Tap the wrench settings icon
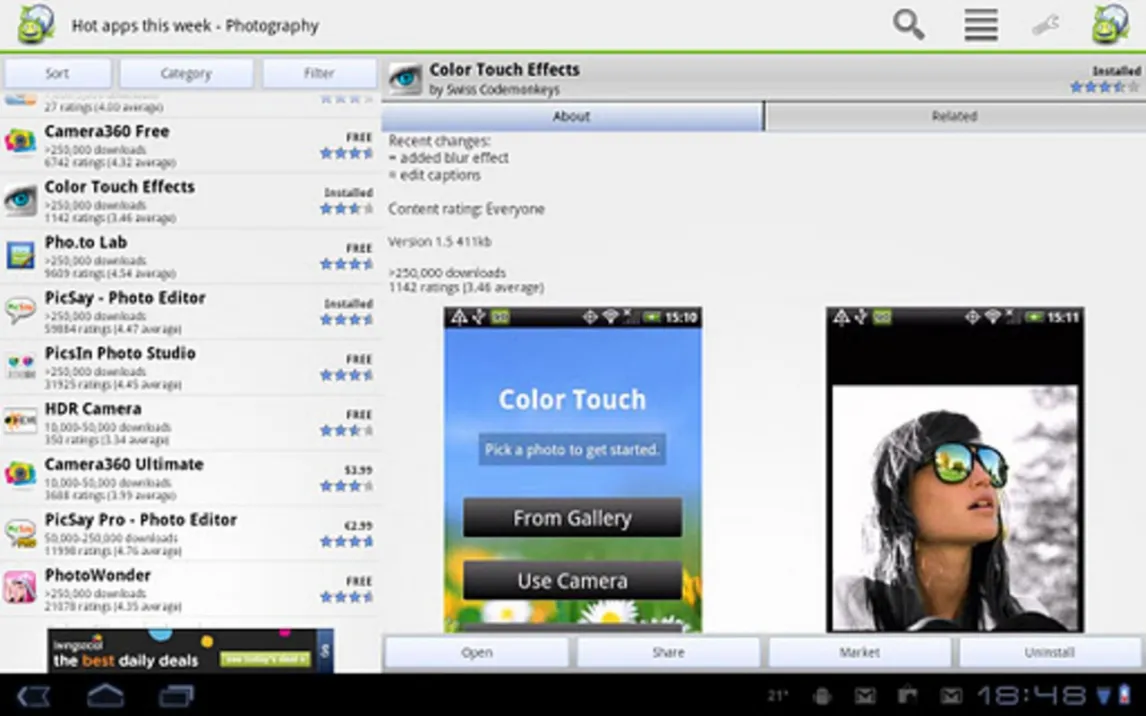This screenshot has height=716, width=1146. pos(1046,25)
